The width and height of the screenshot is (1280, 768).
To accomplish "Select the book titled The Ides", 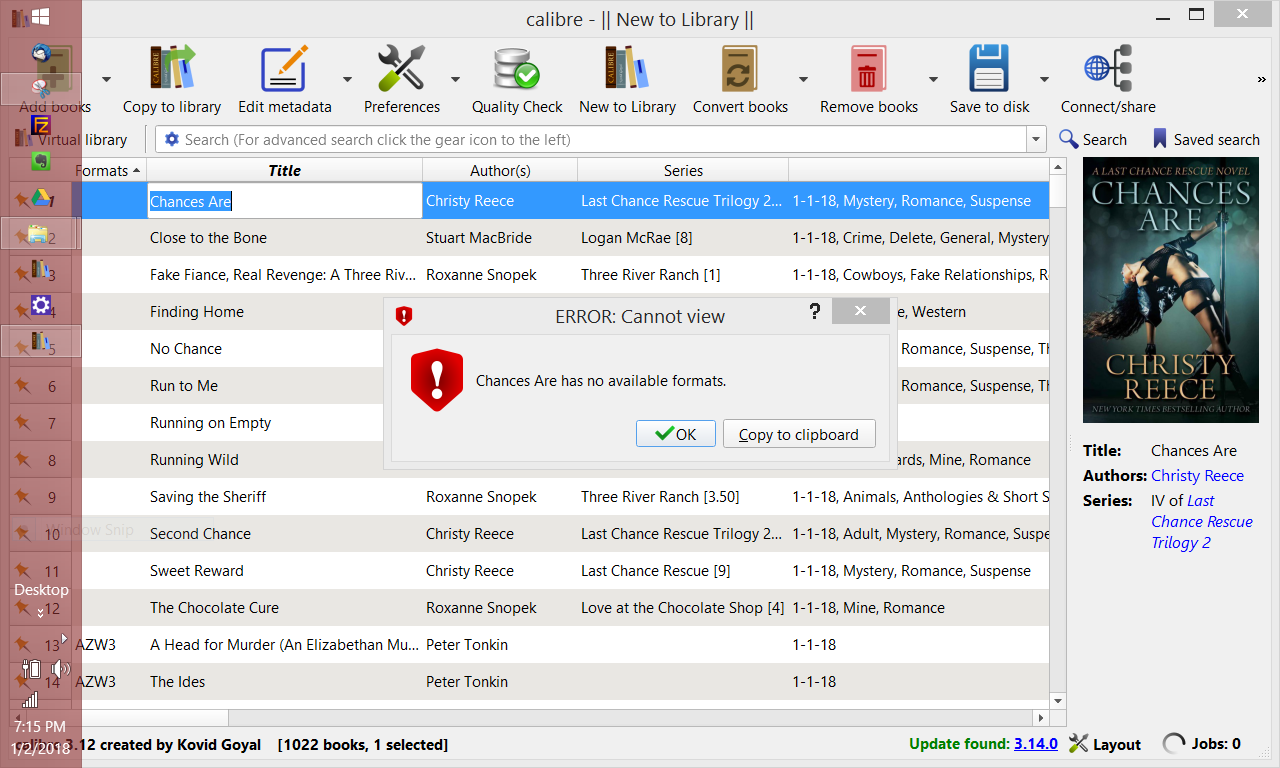I will pyautogui.click(x=178, y=682).
